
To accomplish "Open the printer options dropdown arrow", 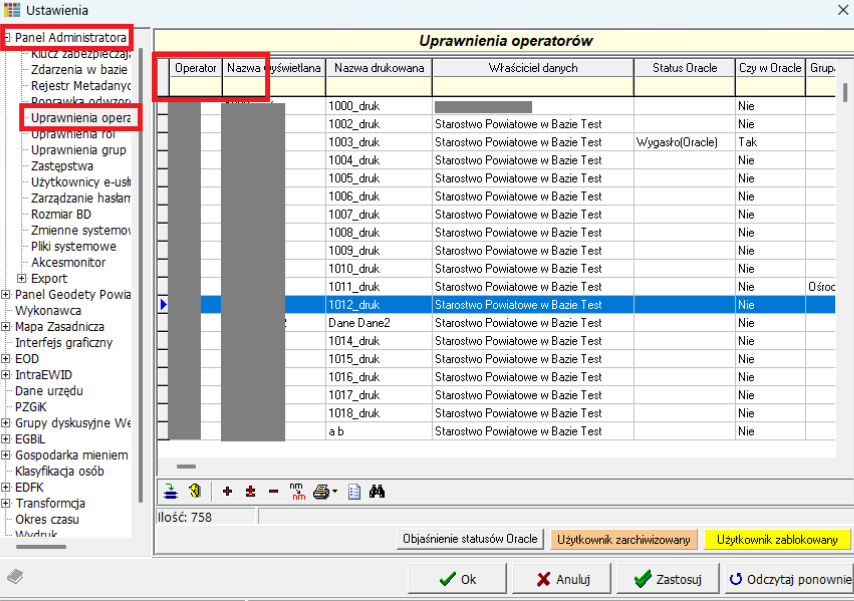I will pos(335,492).
